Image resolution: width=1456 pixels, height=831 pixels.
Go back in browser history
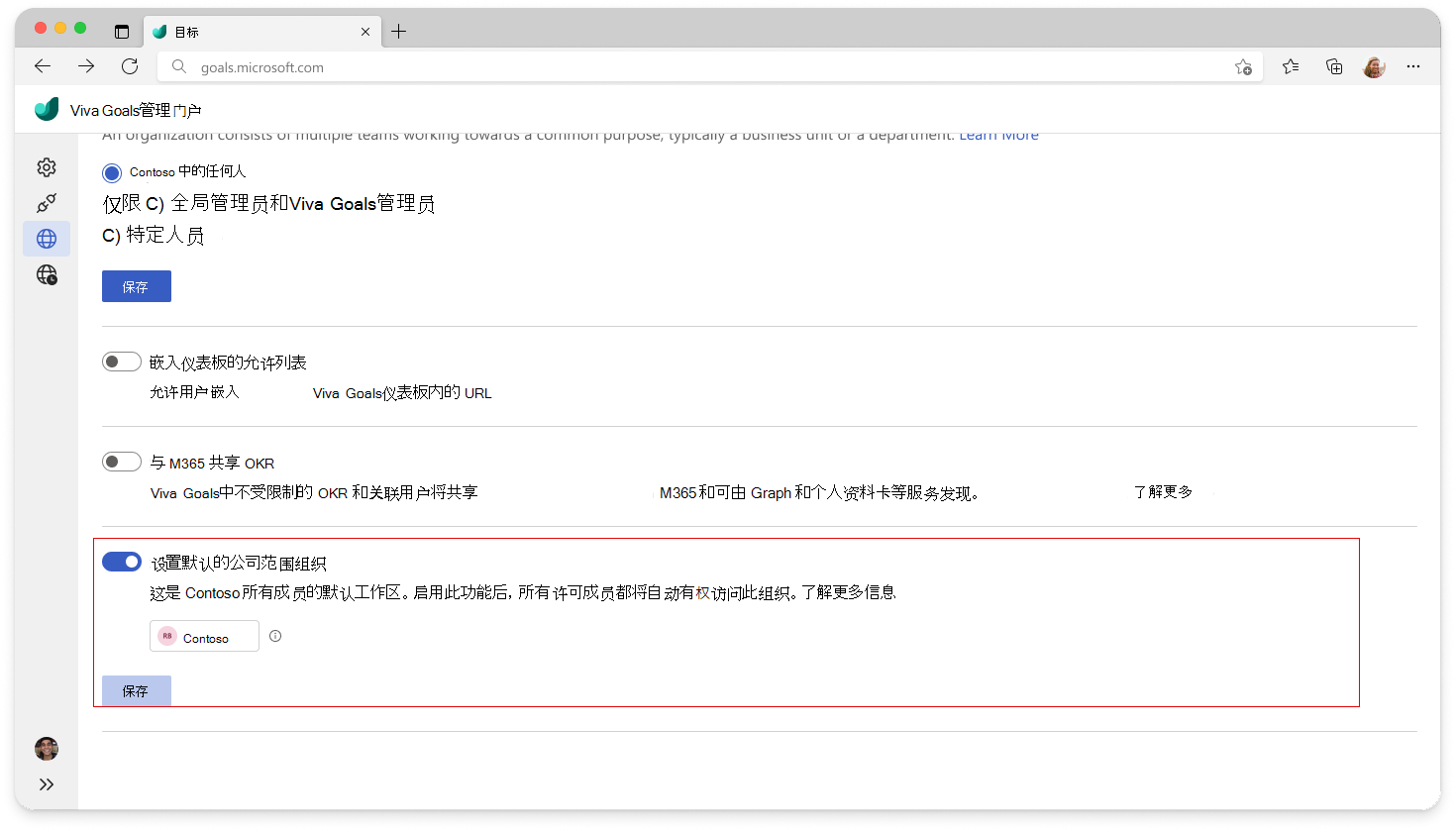[43, 66]
